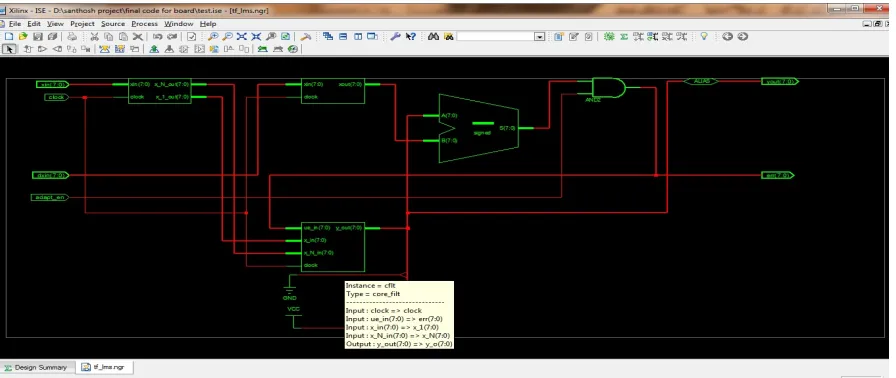This screenshot has width=896, height=378.
Task: Open the Window menu
Action: (179, 24)
